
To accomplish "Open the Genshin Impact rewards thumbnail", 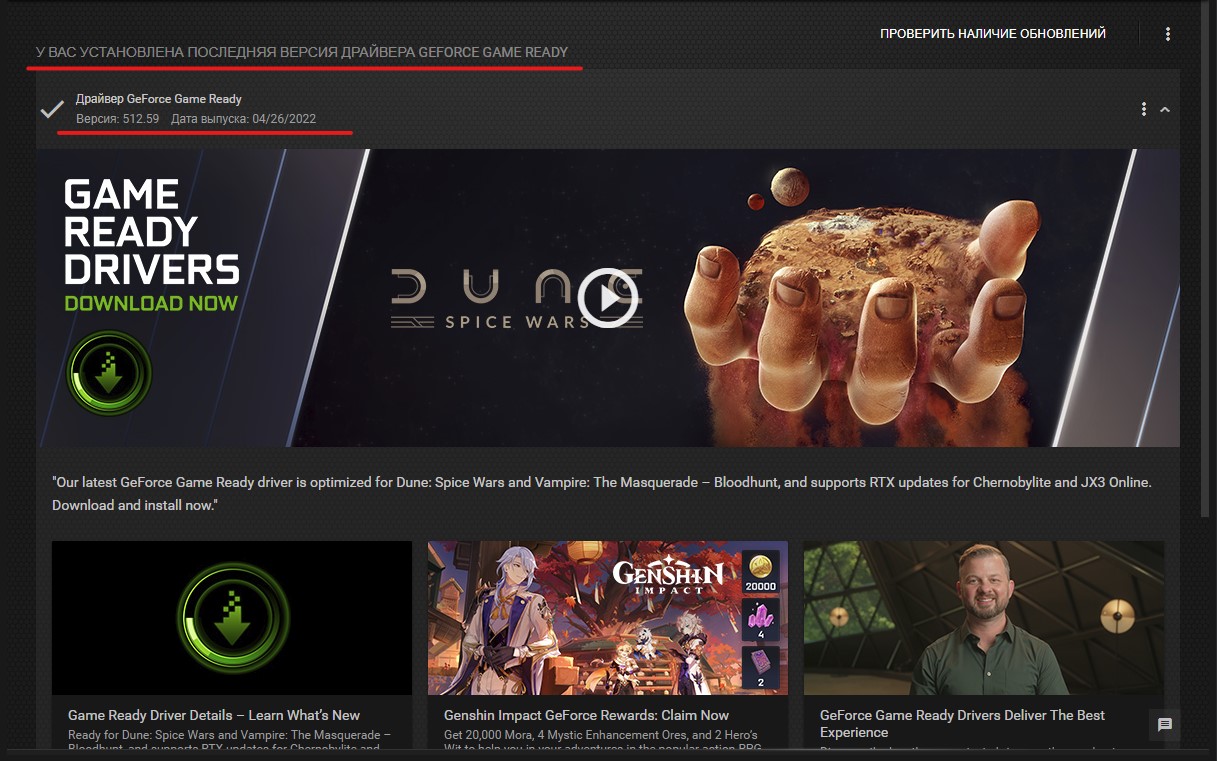I will (608, 618).
